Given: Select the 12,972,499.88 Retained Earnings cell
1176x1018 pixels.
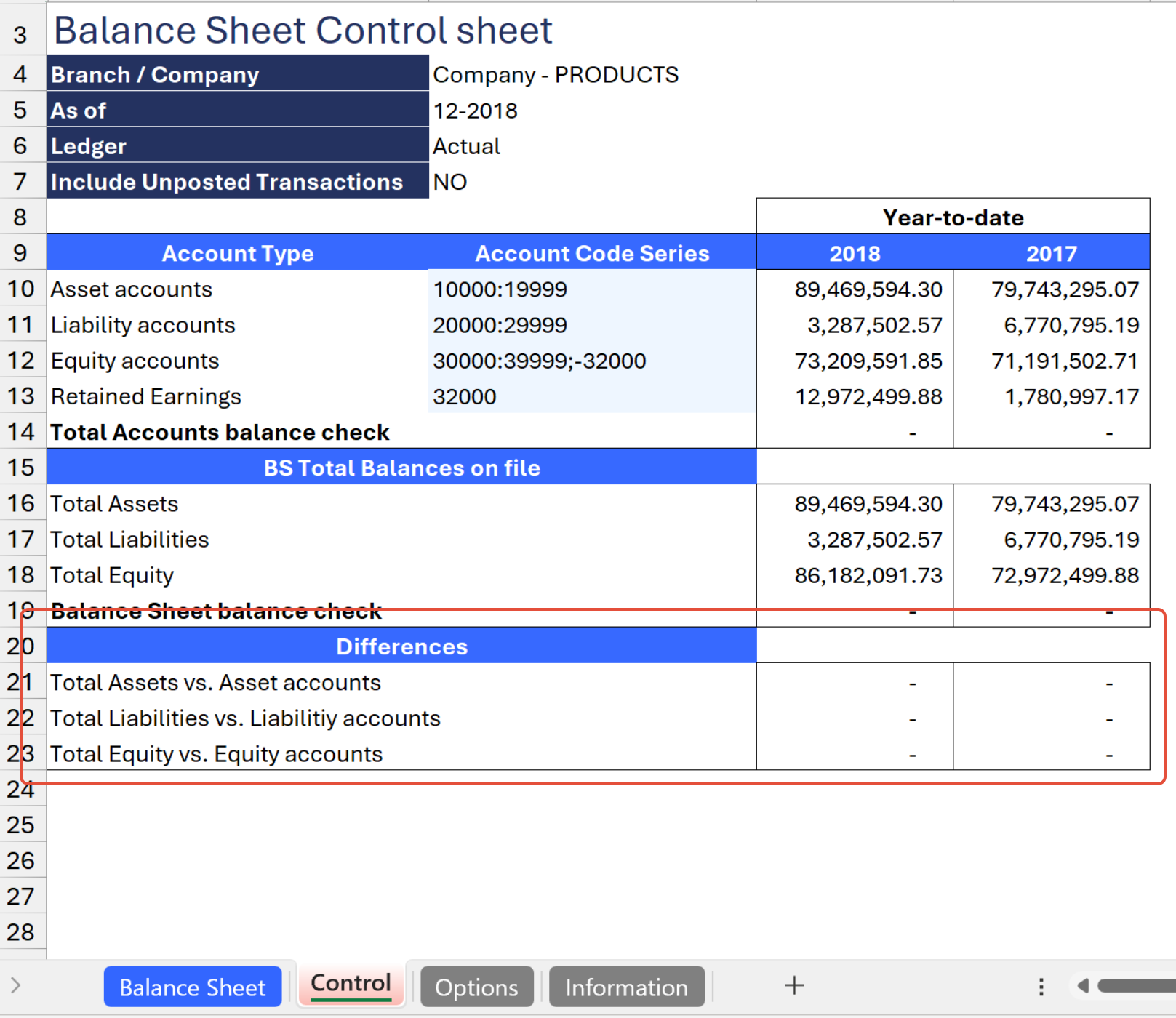Looking at the screenshot, I should pyautogui.click(x=855, y=396).
